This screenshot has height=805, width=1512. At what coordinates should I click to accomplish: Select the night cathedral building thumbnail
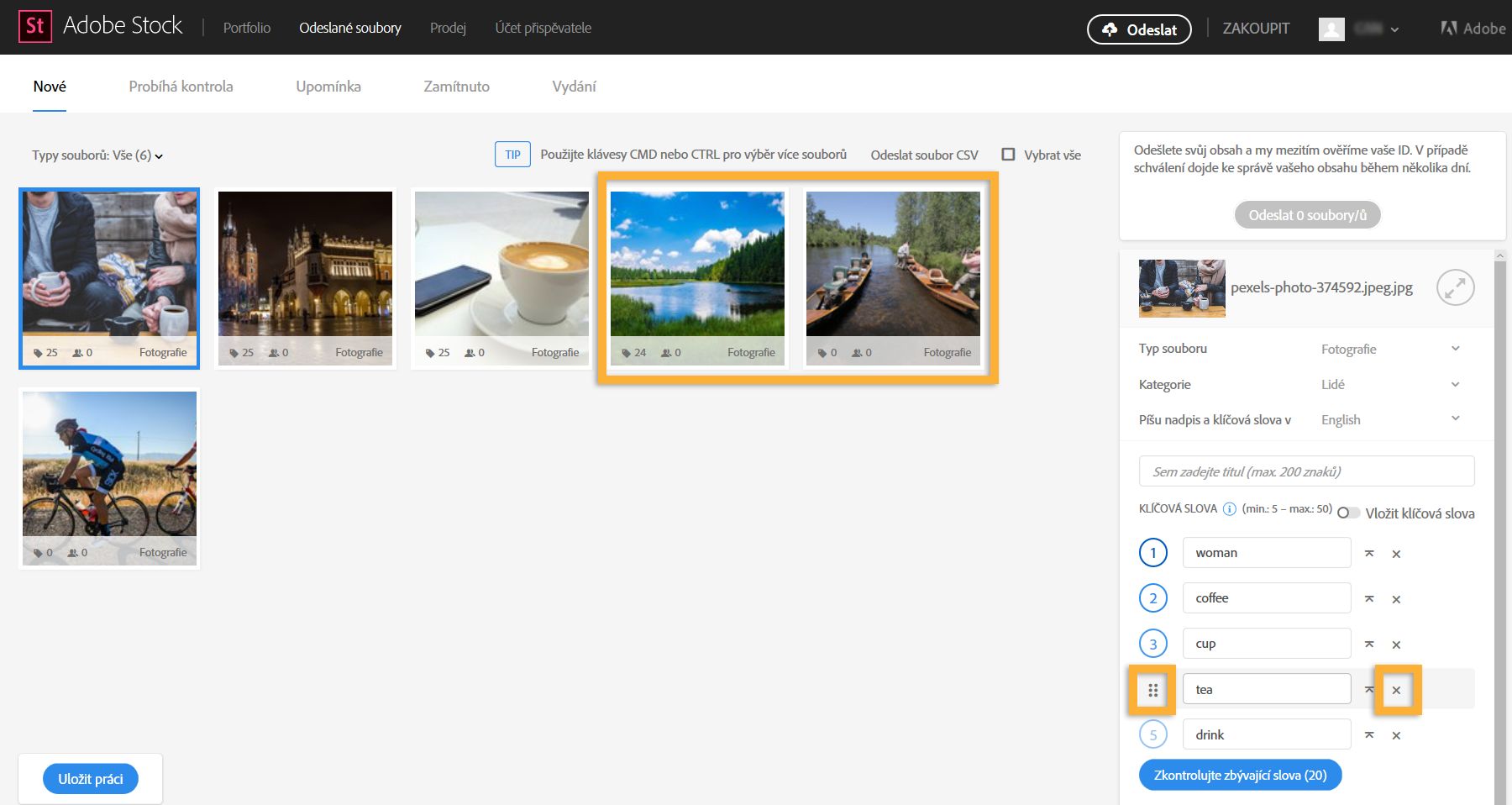pyautogui.click(x=305, y=278)
